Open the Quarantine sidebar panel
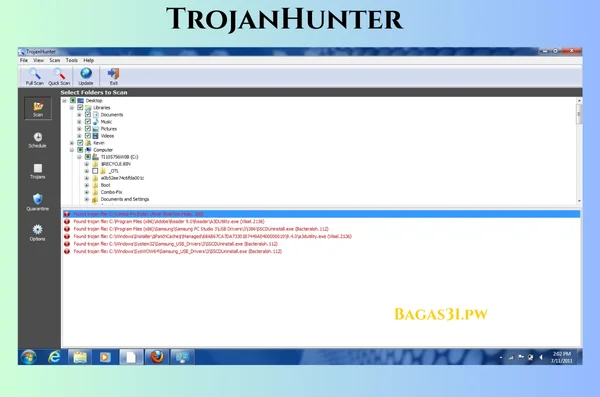The image size is (600, 397). [x=38, y=202]
